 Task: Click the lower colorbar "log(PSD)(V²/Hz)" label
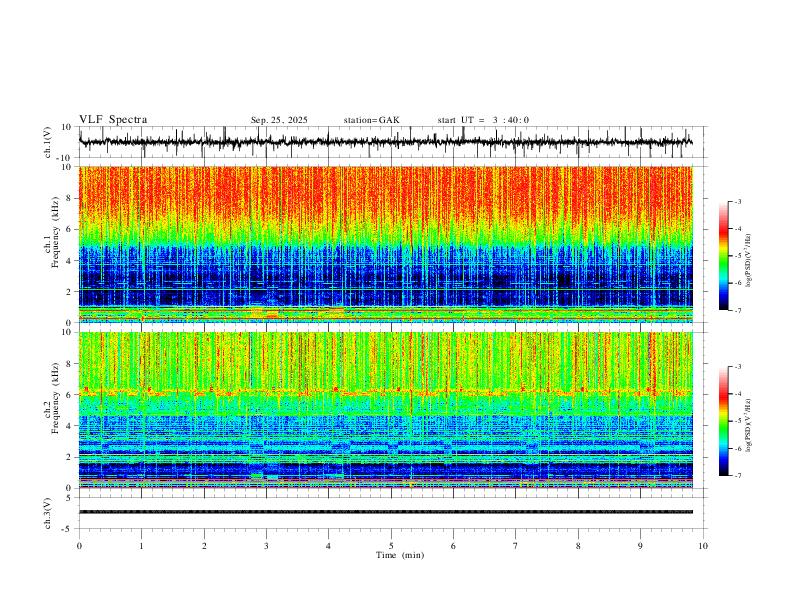(750, 426)
